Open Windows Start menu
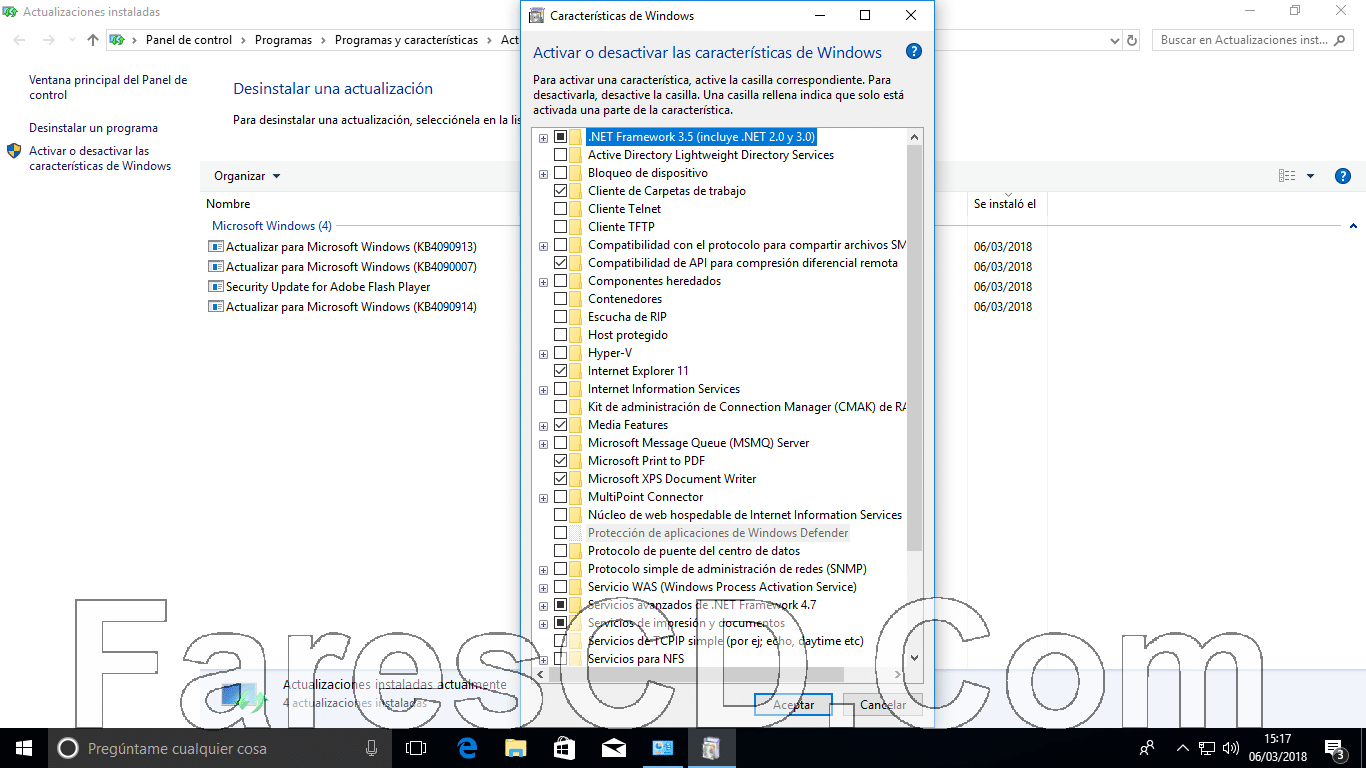Screen dimensions: 1366x768 pos(24,748)
